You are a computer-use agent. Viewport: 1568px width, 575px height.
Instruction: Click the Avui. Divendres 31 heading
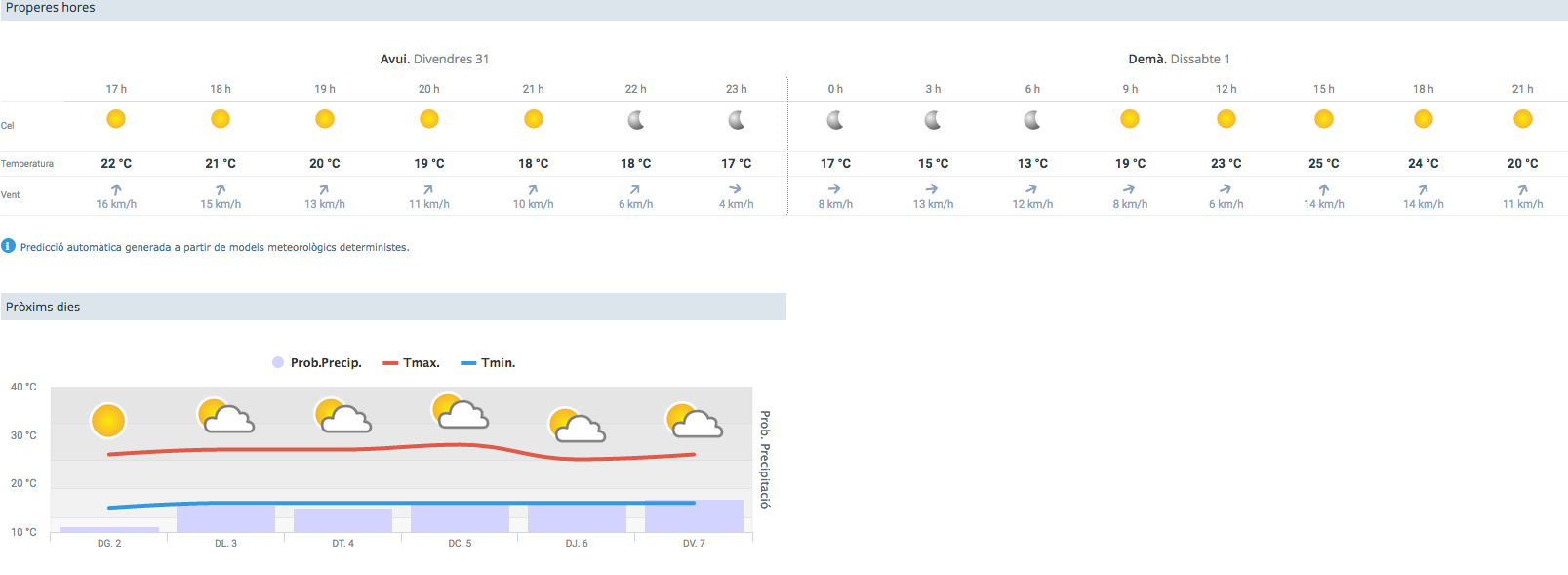434,59
